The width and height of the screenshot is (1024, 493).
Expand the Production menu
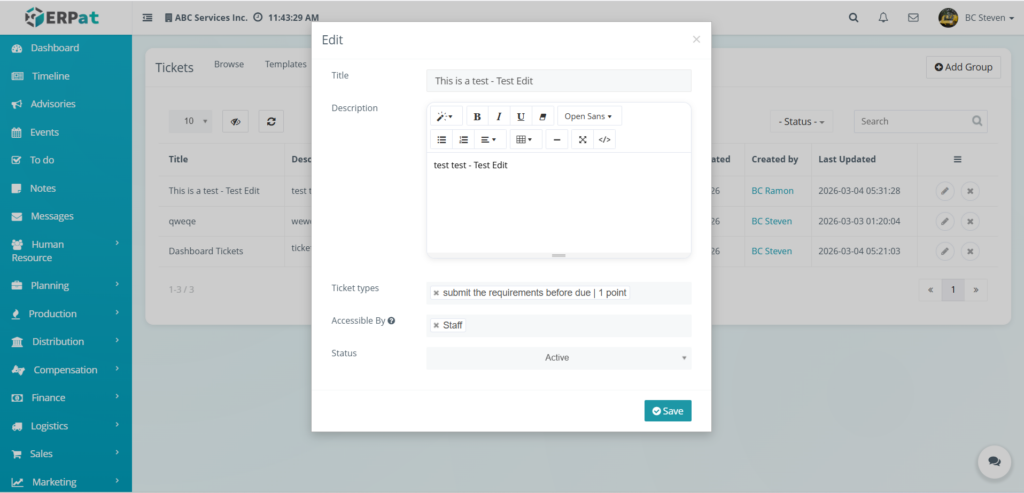(x=66, y=313)
